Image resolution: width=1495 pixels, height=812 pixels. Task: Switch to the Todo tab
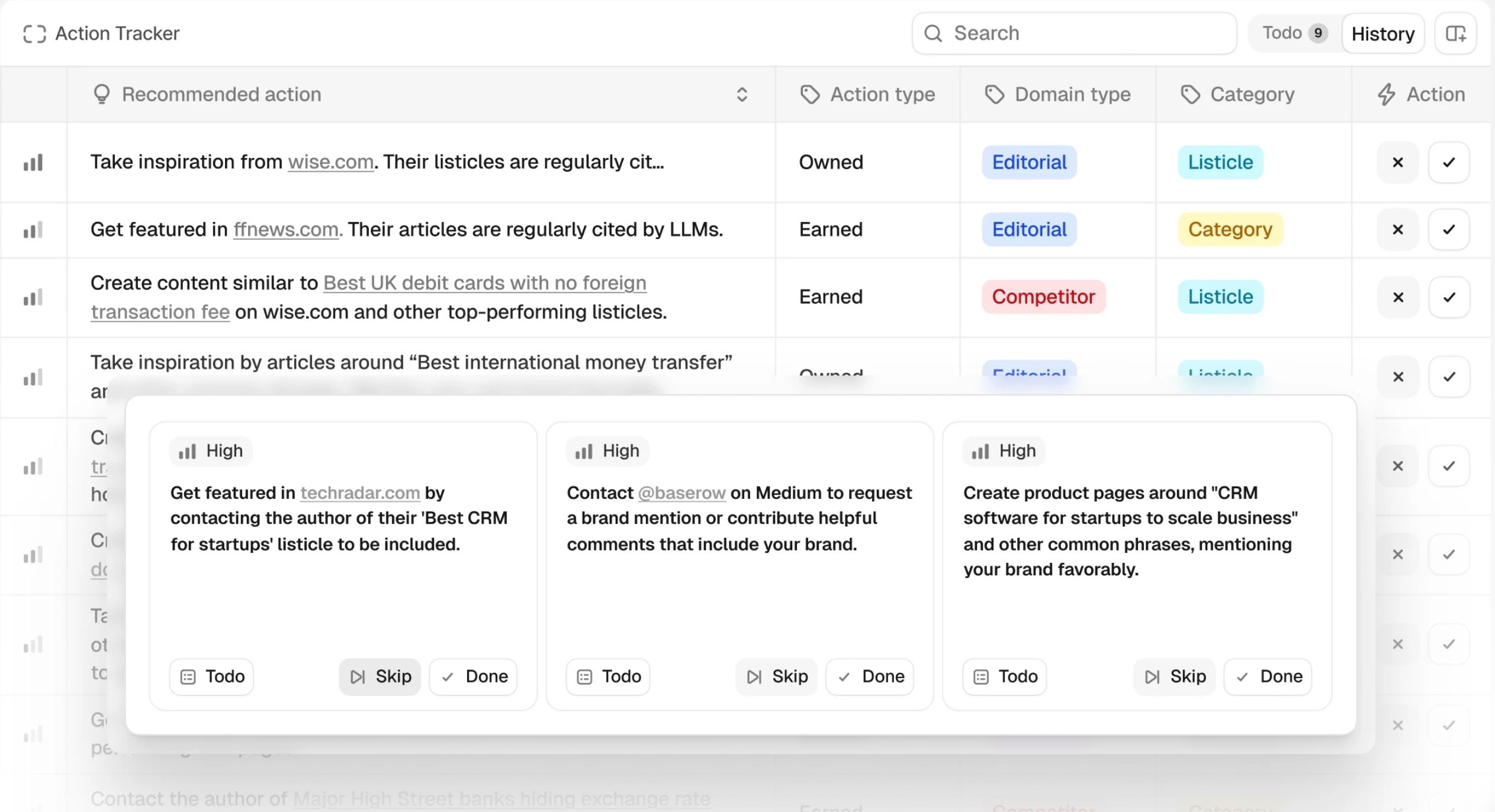coord(1295,33)
